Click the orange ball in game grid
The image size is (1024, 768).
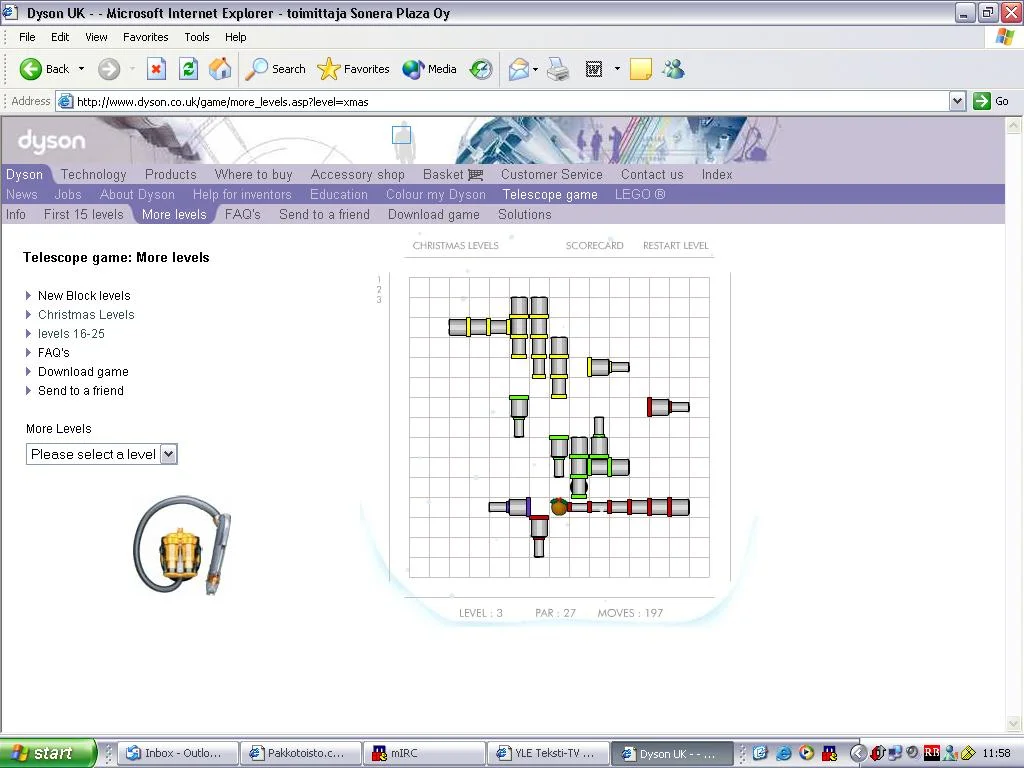click(x=559, y=507)
